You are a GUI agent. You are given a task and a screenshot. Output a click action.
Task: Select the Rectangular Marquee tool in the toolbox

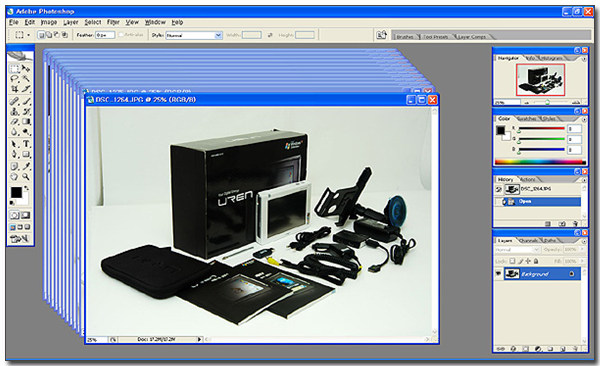15,69
